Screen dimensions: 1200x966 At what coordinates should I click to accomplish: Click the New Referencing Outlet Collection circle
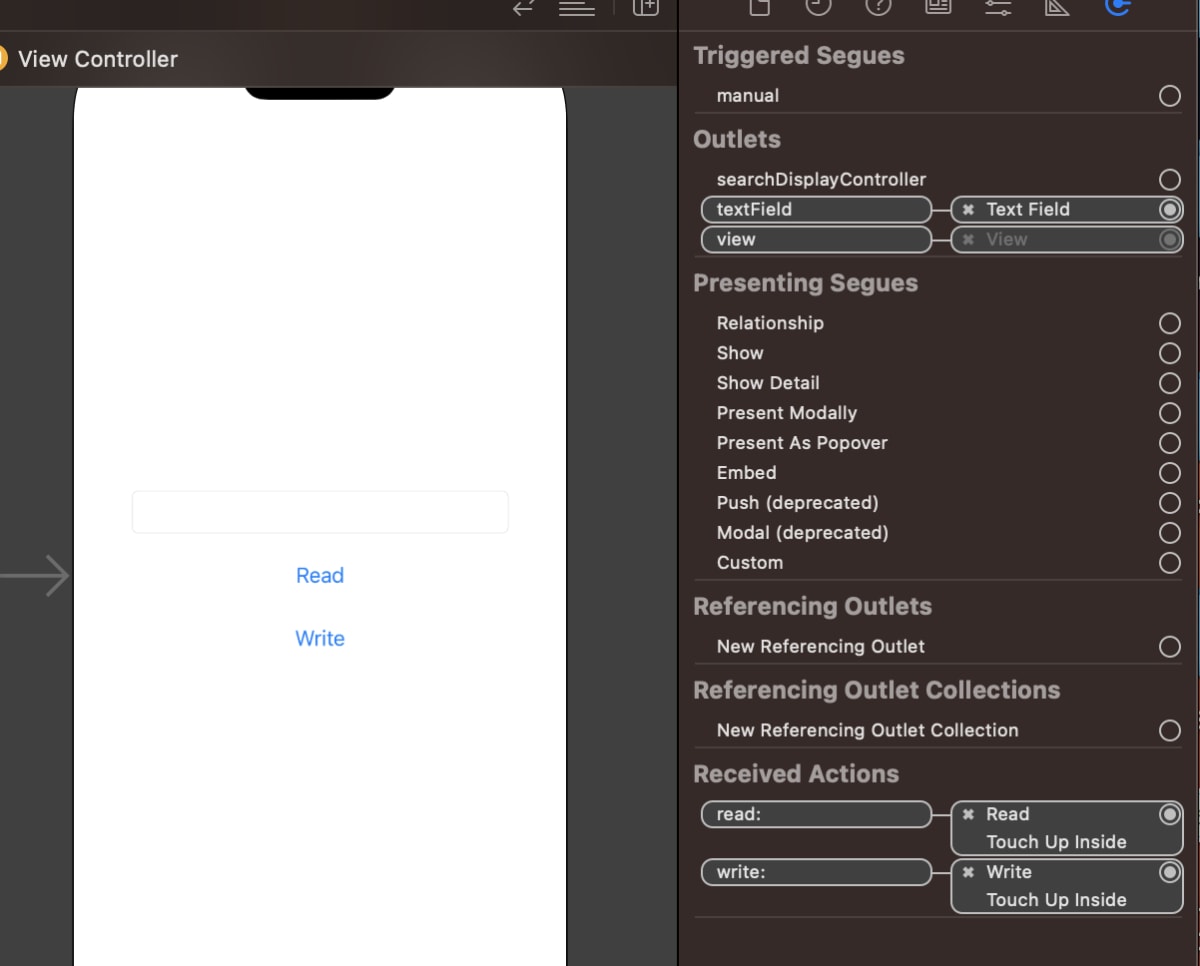coord(1170,731)
